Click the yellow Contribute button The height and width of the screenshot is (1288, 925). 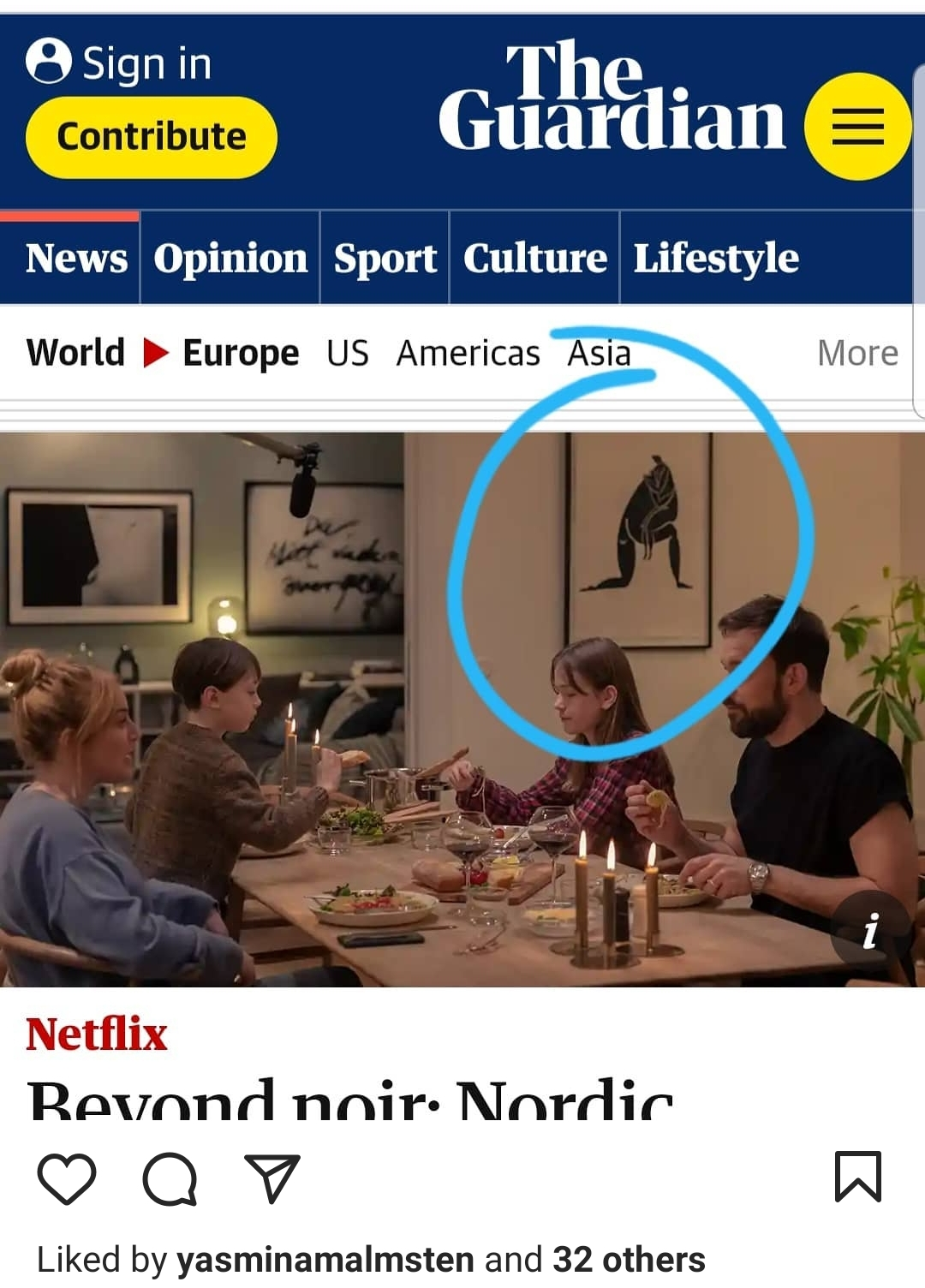[x=152, y=137]
